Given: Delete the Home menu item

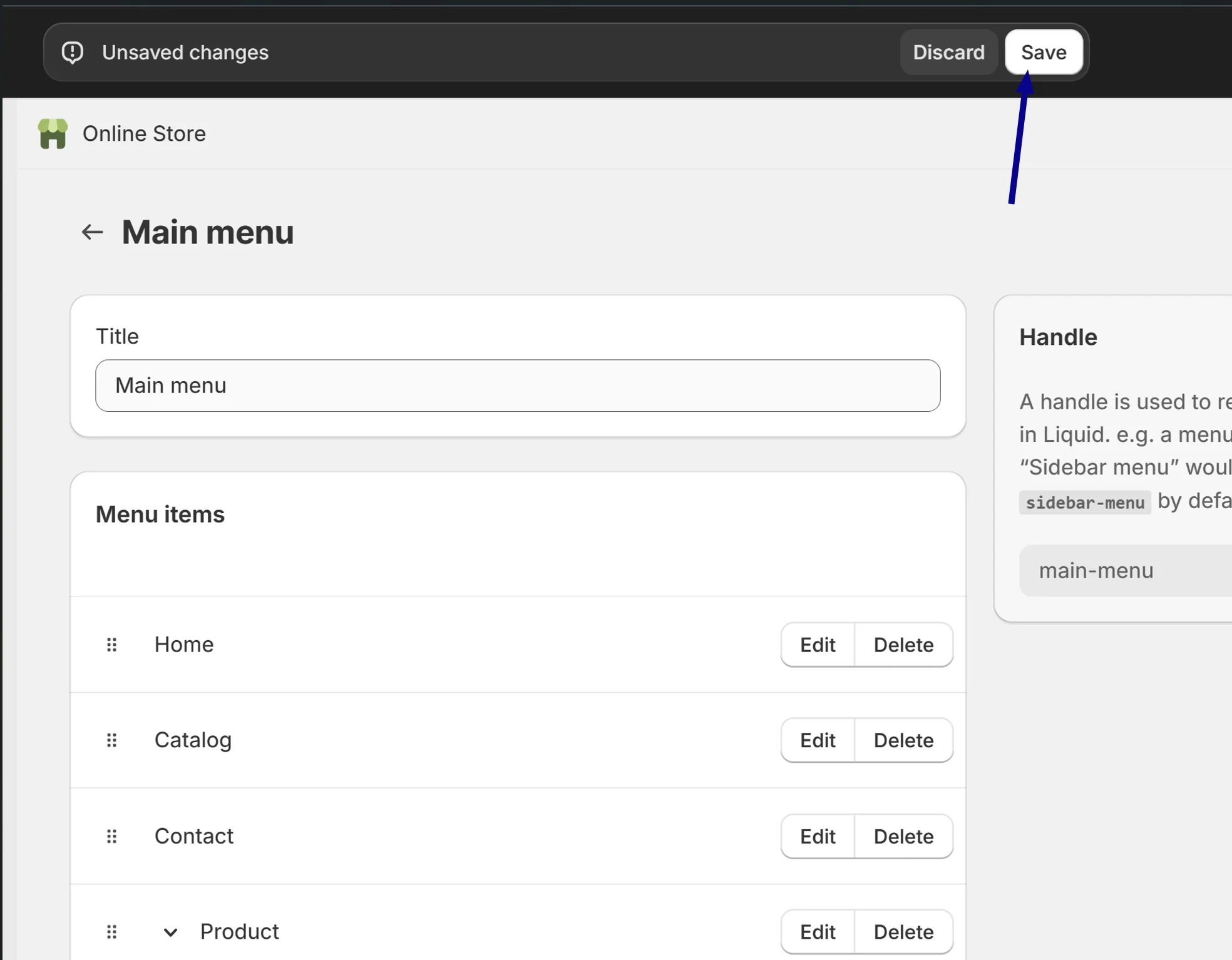Looking at the screenshot, I should coord(903,645).
